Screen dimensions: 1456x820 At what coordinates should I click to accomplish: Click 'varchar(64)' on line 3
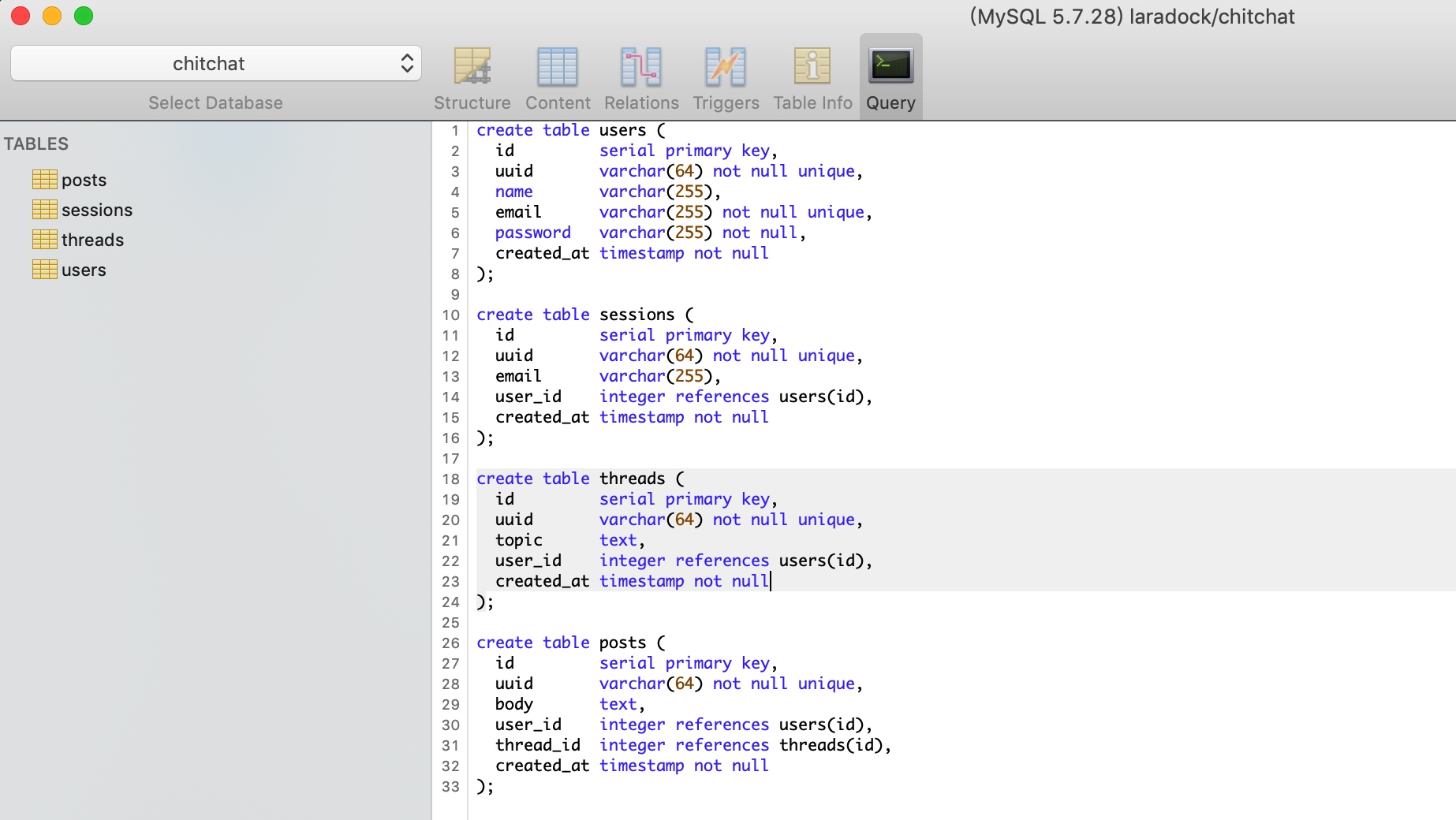(x=651, y=171)
